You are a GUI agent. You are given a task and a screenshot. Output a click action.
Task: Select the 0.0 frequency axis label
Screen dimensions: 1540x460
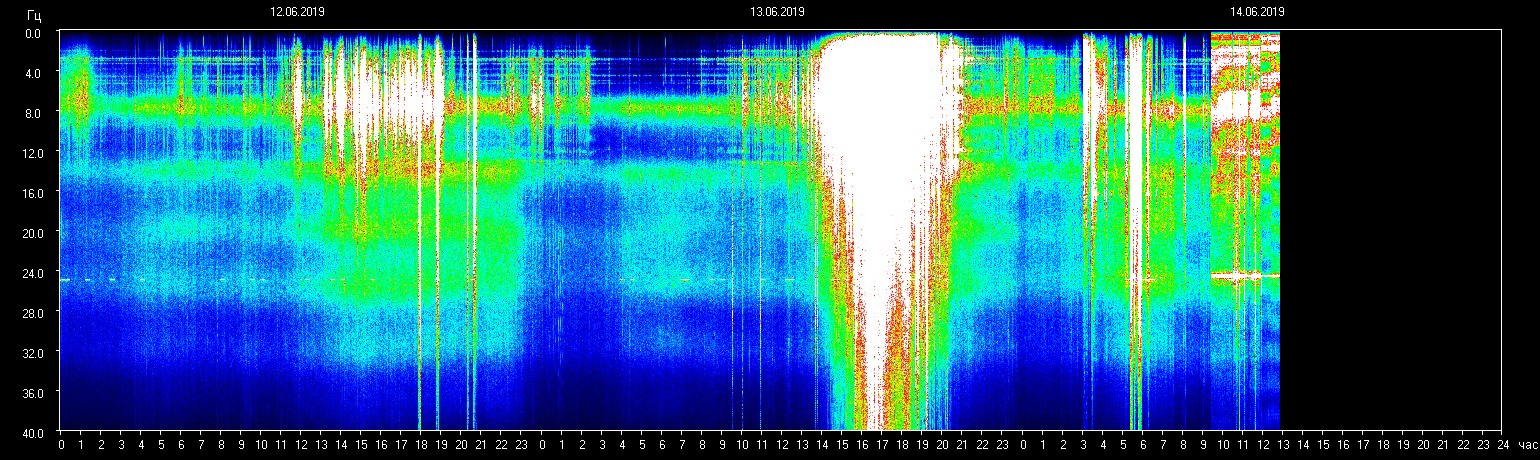[x=34, y=33]
